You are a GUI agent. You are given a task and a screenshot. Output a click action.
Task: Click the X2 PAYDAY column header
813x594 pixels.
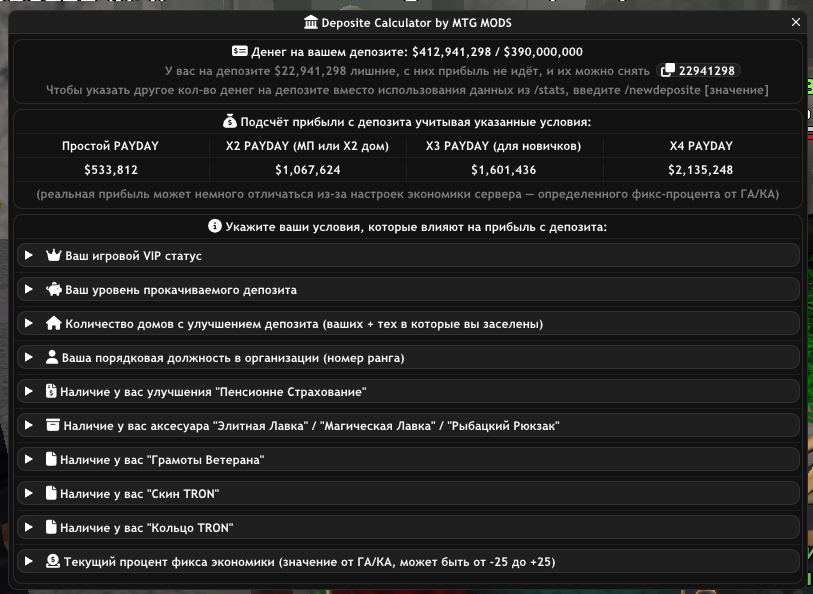[x=307, y=146]
